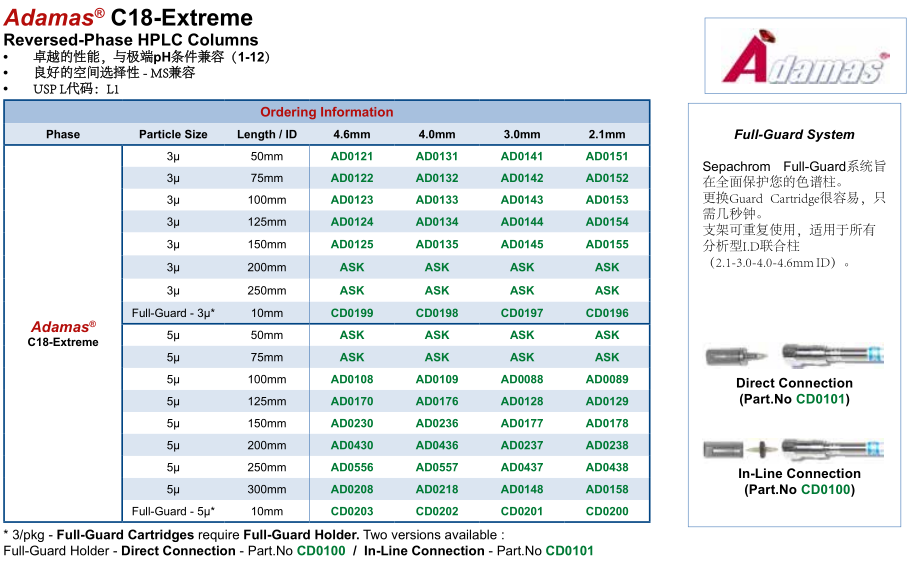Screen dimensions: 910x566
Task: Click the Adamas C18-Extreme phase cell
Action: point(63,334)
